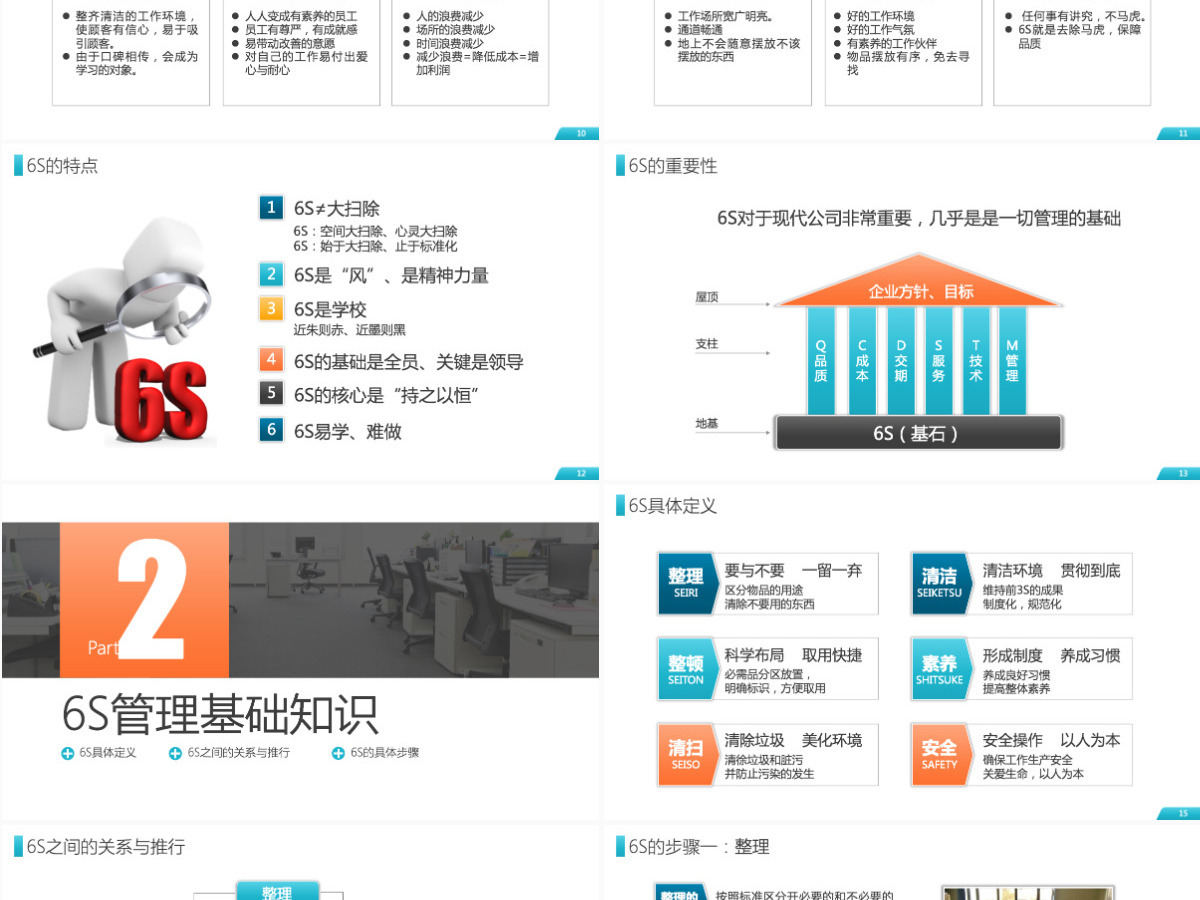Screen dimensions: 1200x900
Task: Click slide page number 10 tag
Action: [578, 134]
